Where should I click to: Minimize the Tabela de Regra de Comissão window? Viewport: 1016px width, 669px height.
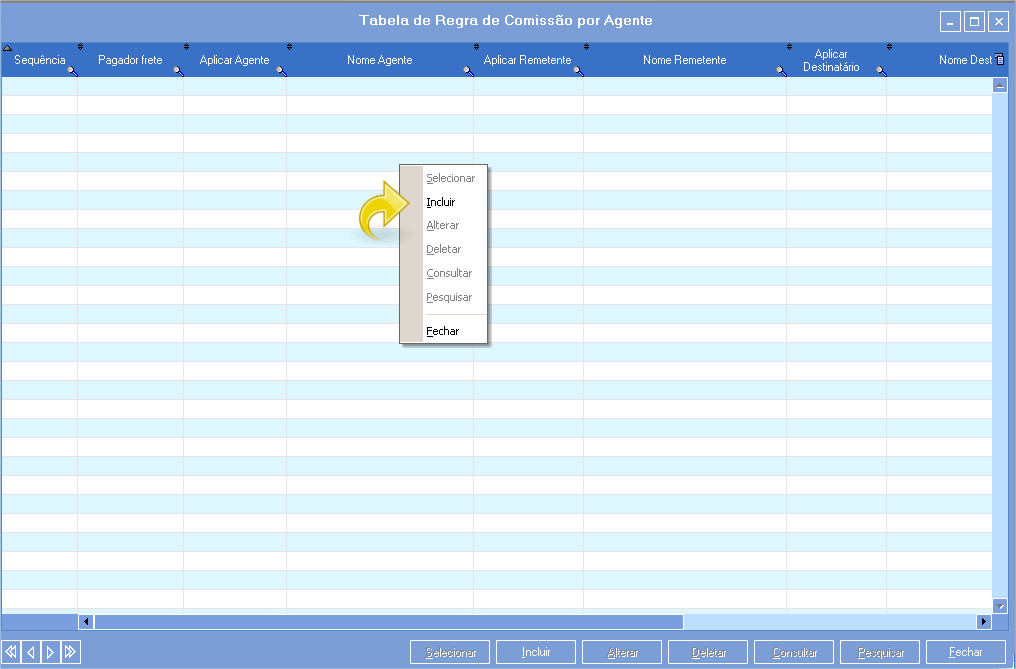point(950,21)
